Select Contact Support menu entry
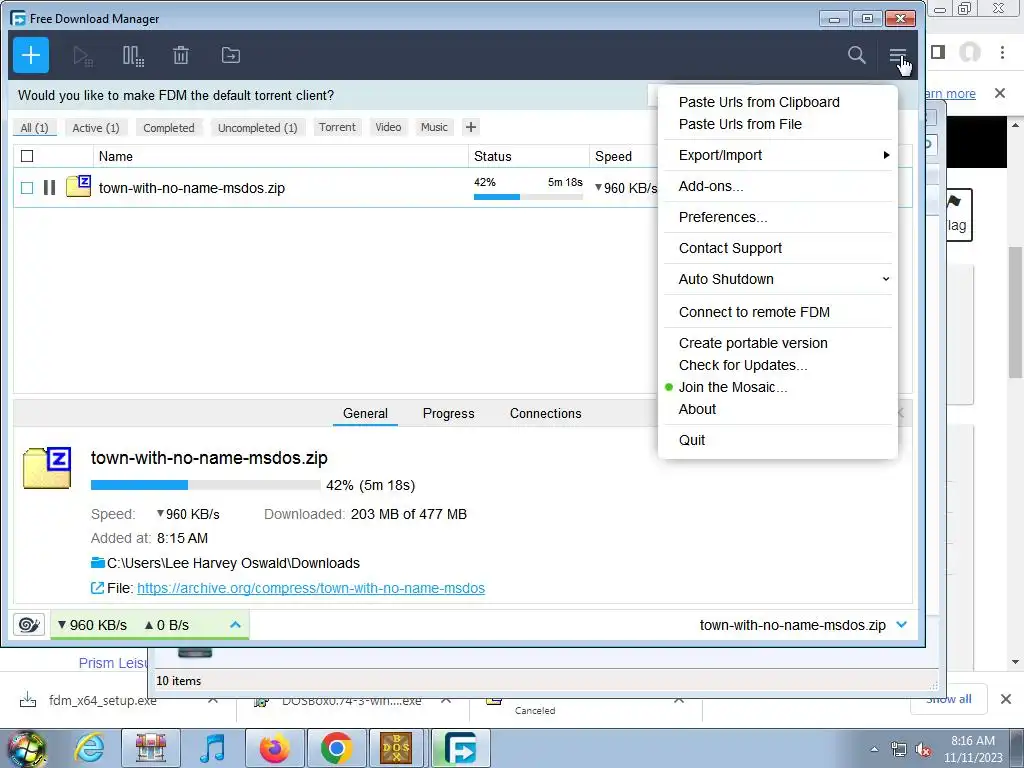 coord(730,248)
